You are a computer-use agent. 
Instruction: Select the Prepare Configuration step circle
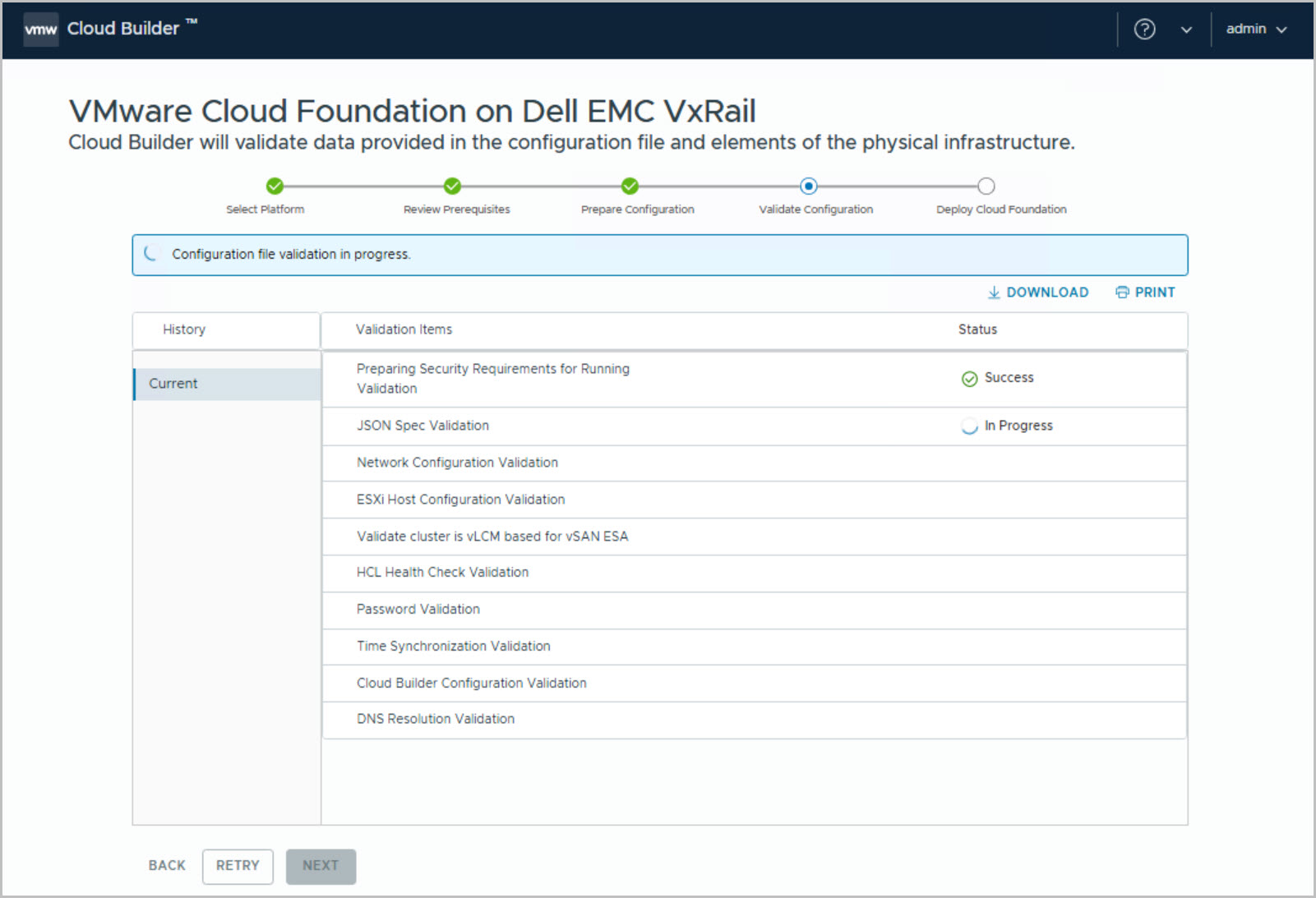pos(630,187)
